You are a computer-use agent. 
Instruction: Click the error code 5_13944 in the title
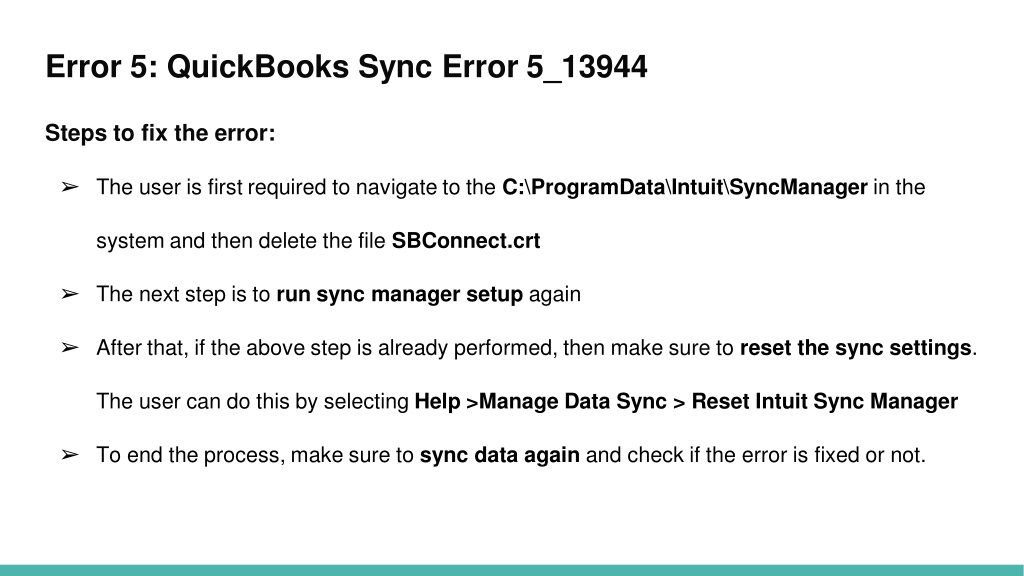587,67
